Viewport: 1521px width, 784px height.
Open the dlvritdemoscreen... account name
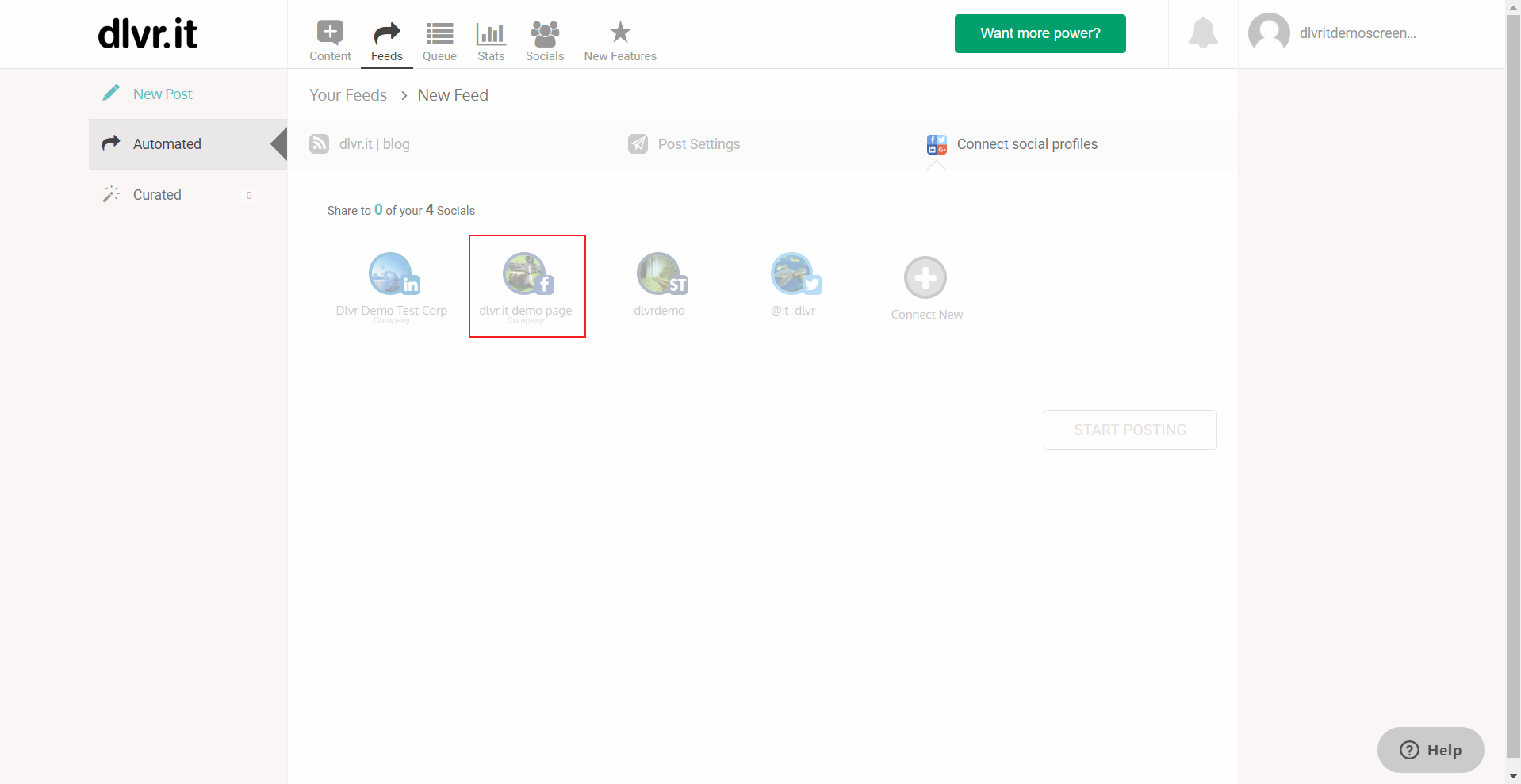[x=1358, y=33]
